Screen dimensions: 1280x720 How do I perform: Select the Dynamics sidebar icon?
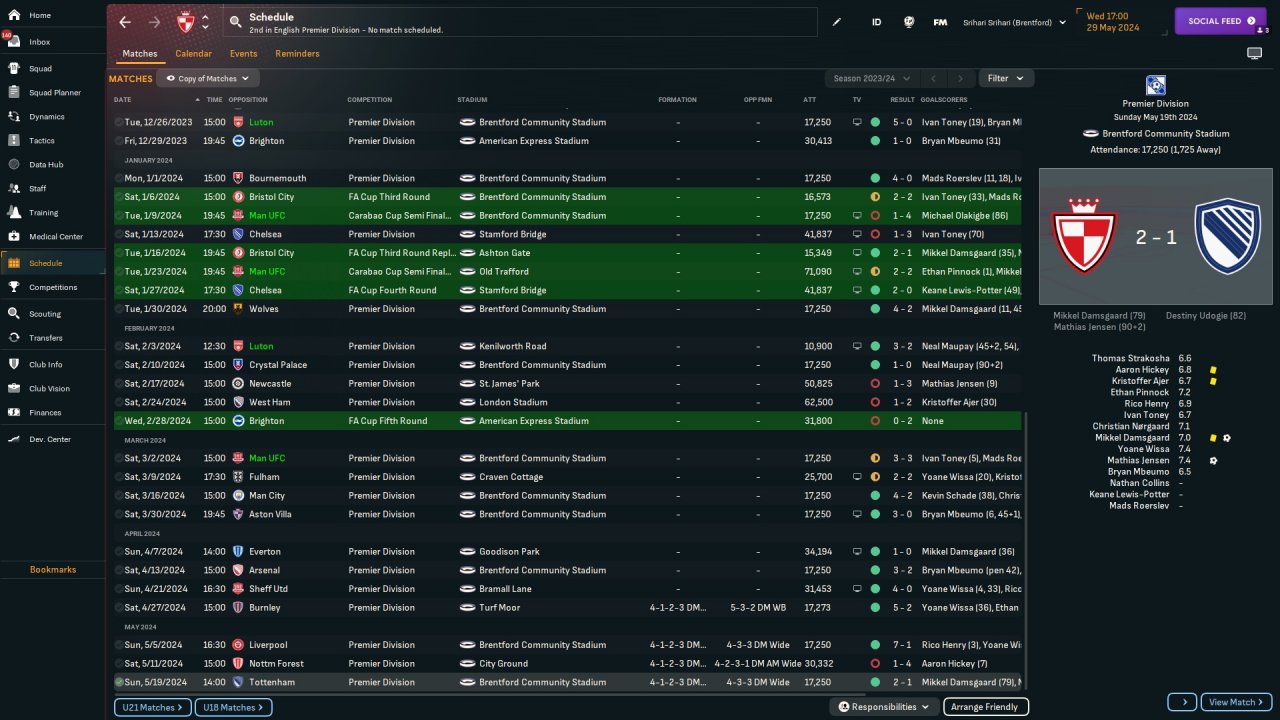[14, 117]
